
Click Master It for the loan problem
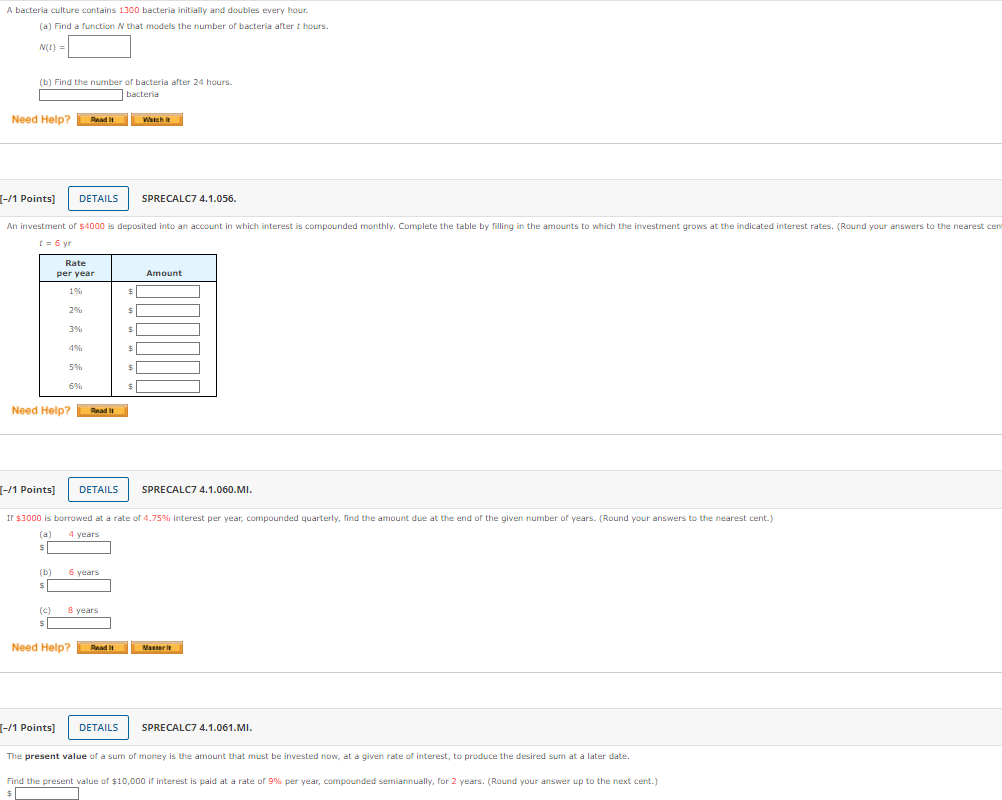(x=157, y=648)
